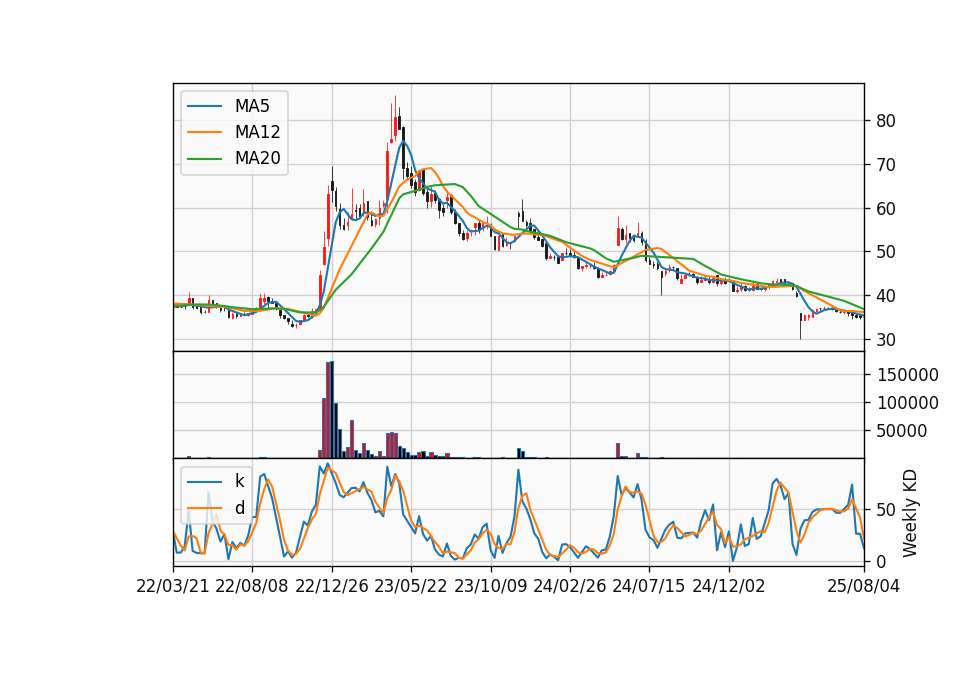Click the tallest volume bar near 22/12/26
Viewport: 960px width, 690px height.
pyautogui.click(x=332, y=410)
